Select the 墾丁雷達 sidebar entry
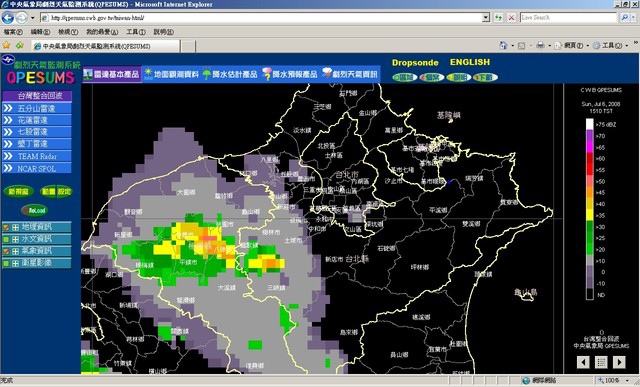640x387 pixels. [x=37, y=144]
